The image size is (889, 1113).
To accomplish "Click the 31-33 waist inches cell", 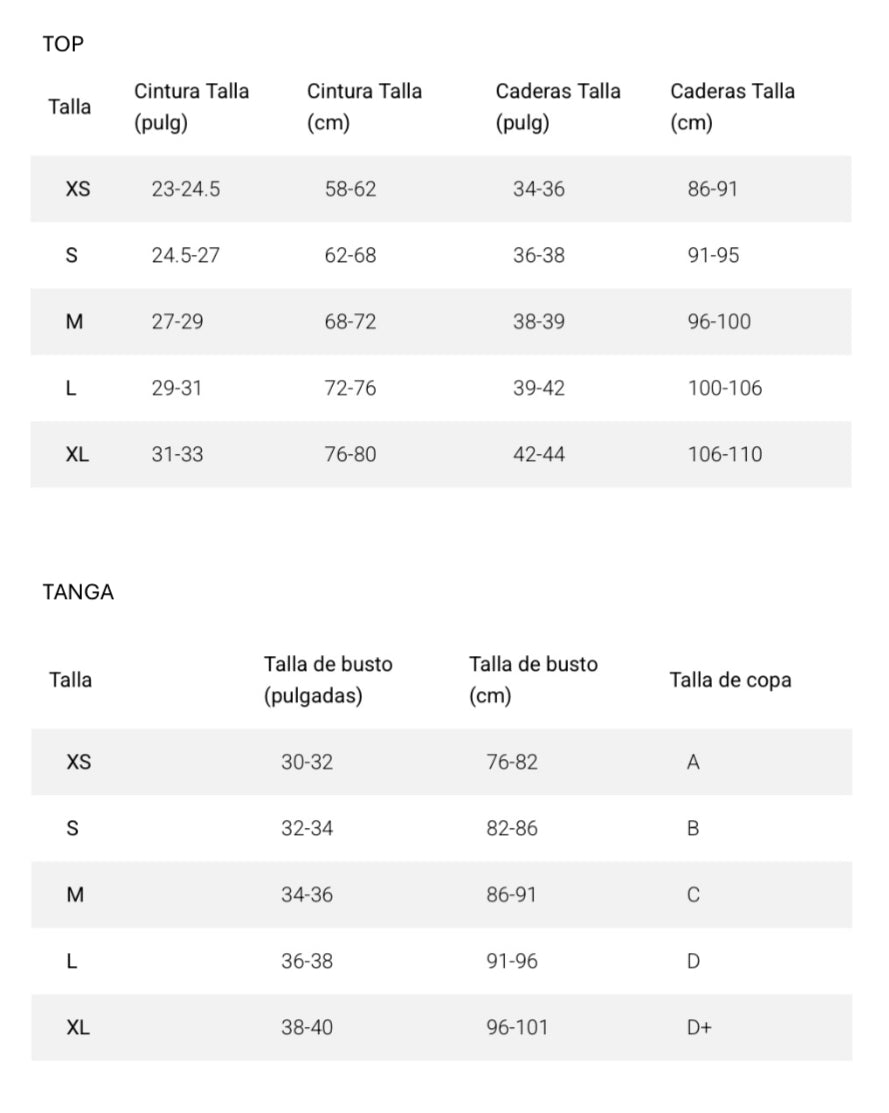I will pyautogui.click(x=177, y=455).
